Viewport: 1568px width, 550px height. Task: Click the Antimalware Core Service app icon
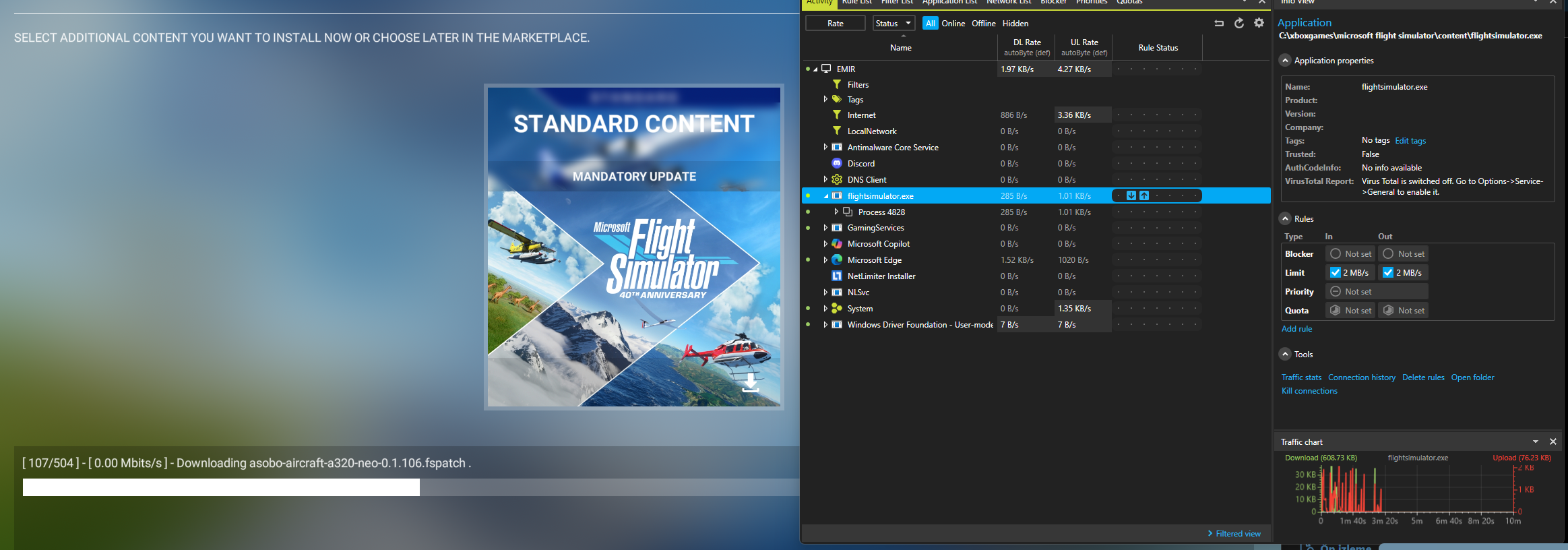click(x=837, y=148)
